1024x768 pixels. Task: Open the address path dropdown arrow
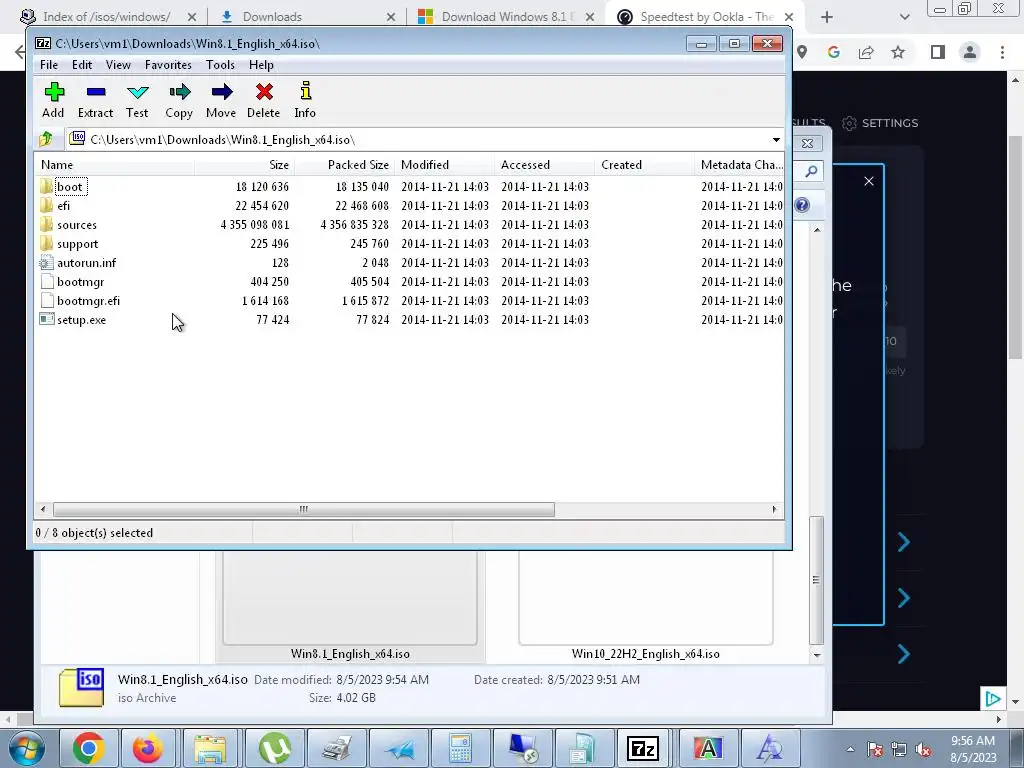(x=776, y=140)
